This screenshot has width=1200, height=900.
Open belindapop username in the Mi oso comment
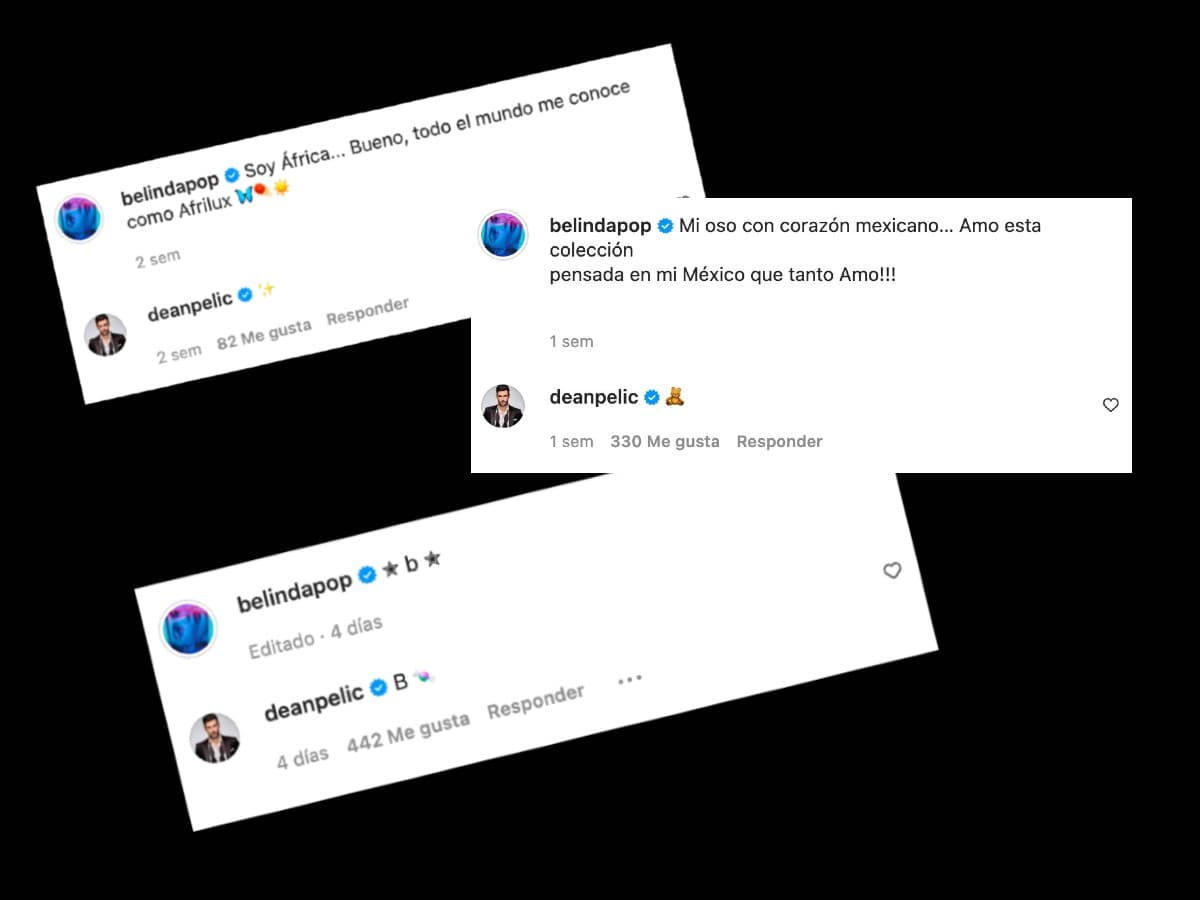pyautogui.click(x=600, y=226)
